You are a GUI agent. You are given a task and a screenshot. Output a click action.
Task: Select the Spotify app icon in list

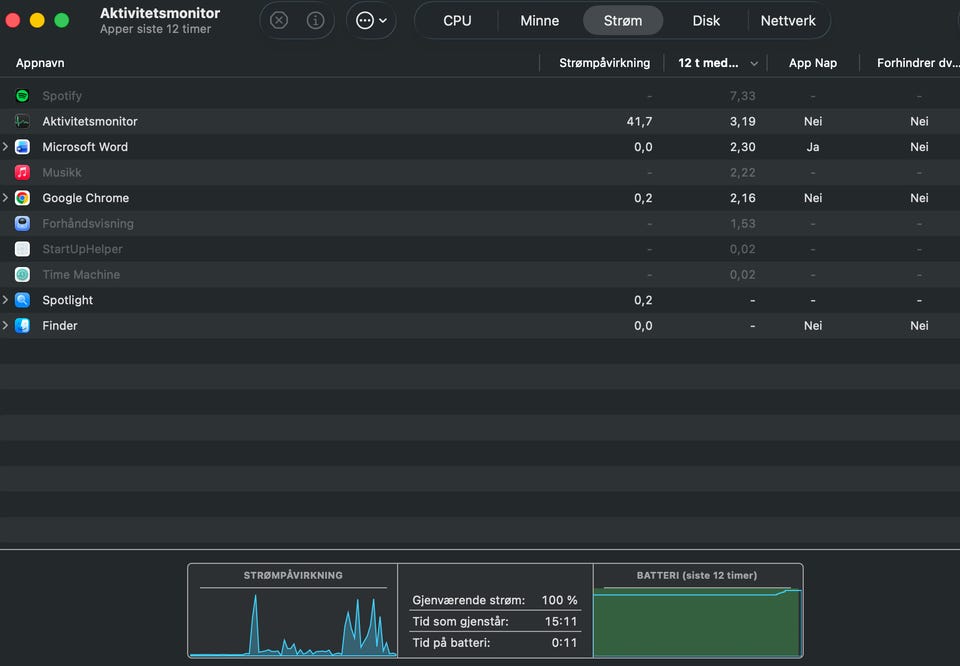coord(22,96)
